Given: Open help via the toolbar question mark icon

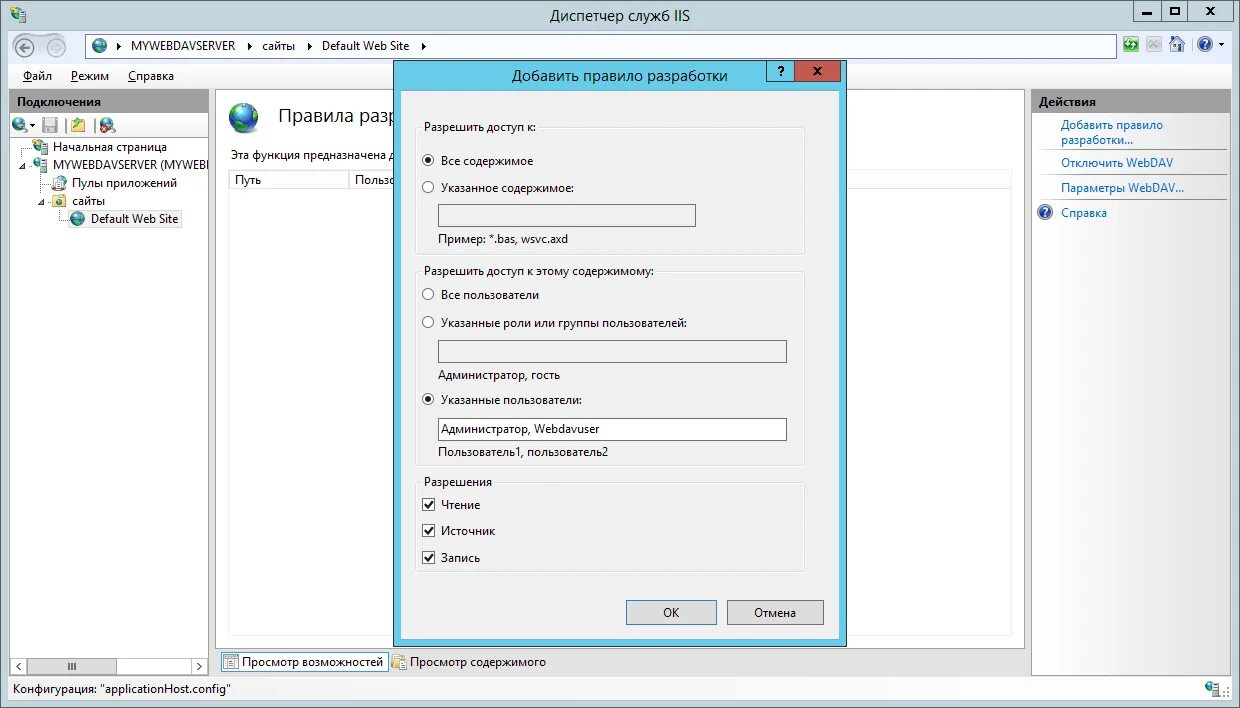Looking at the screenshot, I should click(x=1205, y=45).
